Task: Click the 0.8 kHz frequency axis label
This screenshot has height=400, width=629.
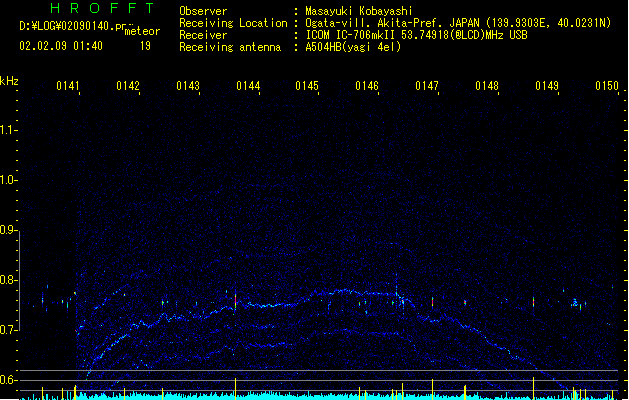Action: point(8,280)
